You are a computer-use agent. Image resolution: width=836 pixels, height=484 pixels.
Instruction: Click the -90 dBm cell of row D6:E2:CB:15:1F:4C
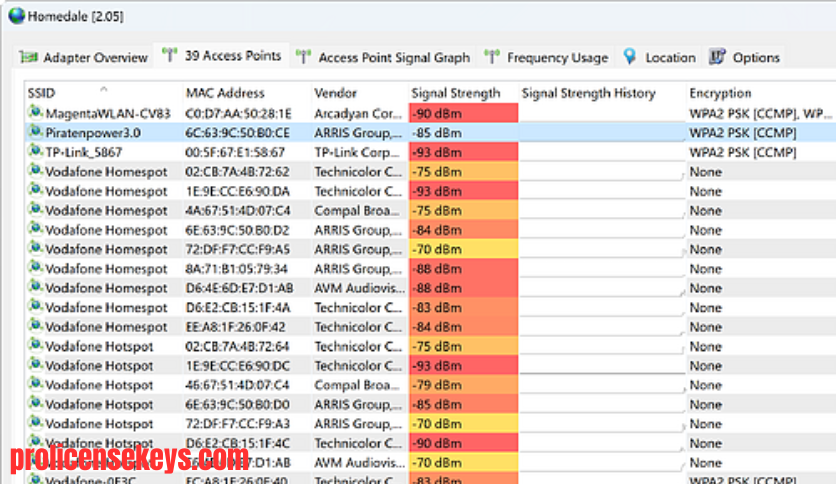(x=463, y=443)
